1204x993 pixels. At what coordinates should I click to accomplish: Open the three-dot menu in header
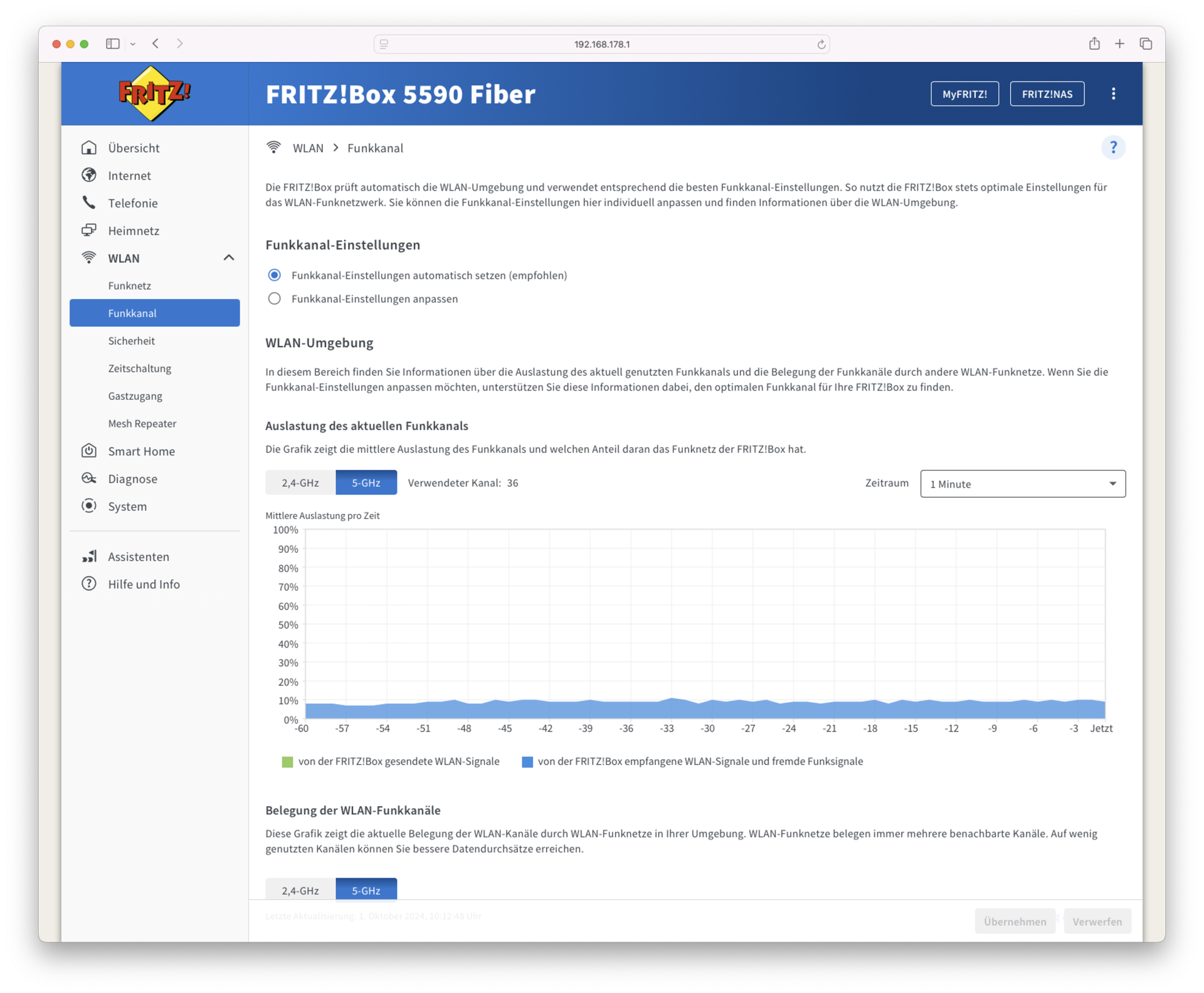coord(1113,93)
